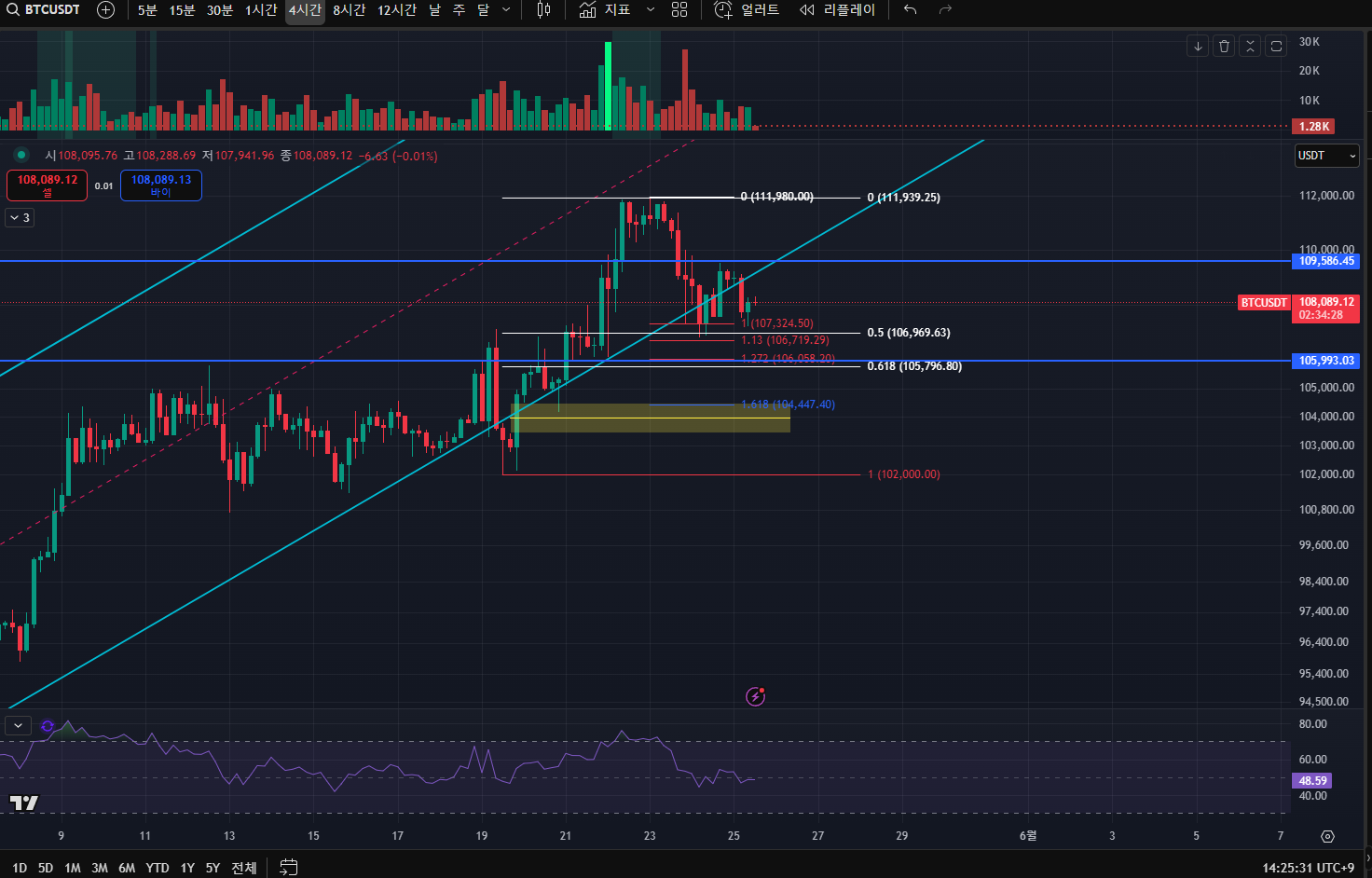Click the 105,993.03 blue price label
The image size is (1372, 878).
tap(1326, 361)
